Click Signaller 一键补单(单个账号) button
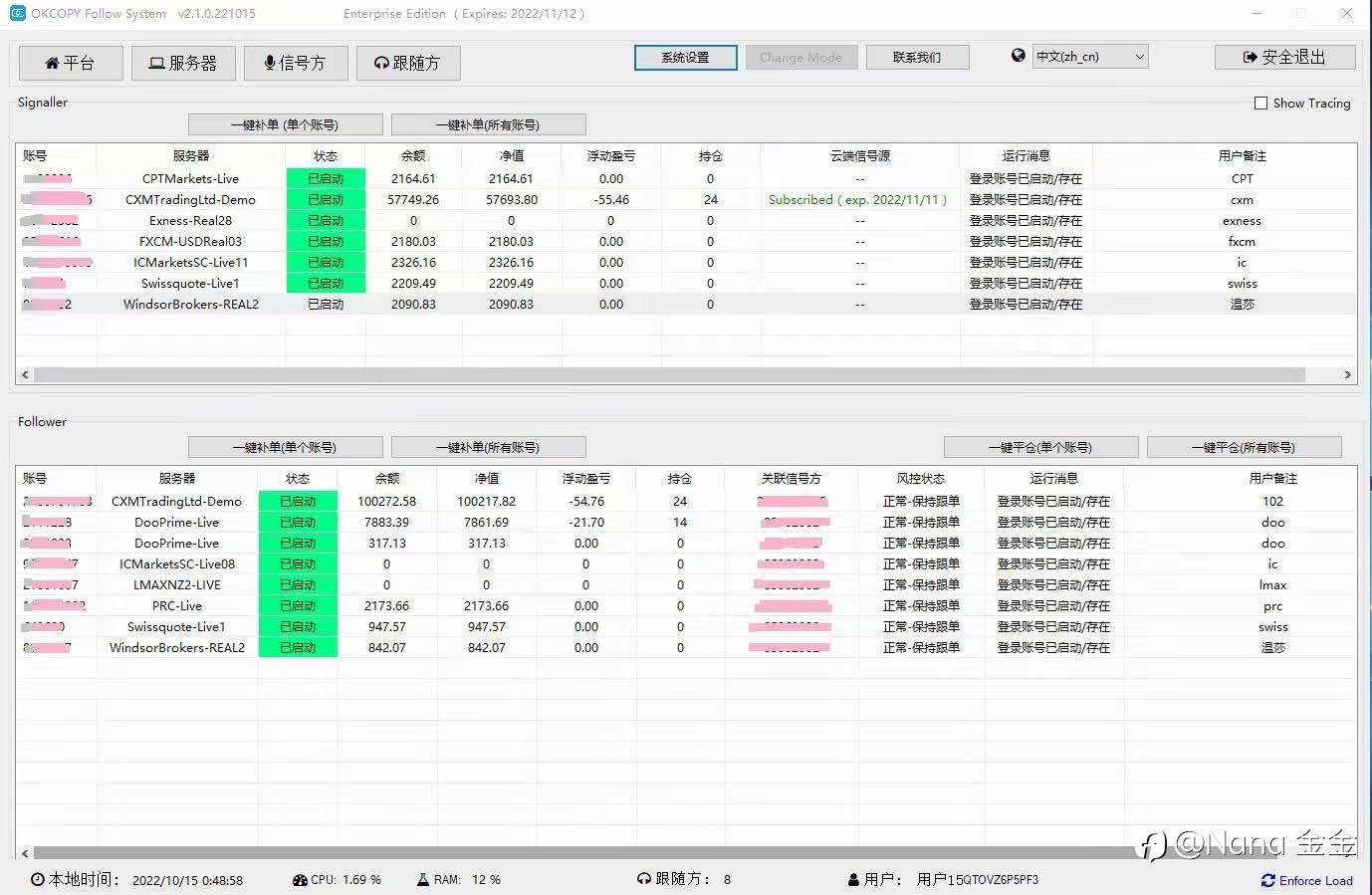 tap(286, 124)
